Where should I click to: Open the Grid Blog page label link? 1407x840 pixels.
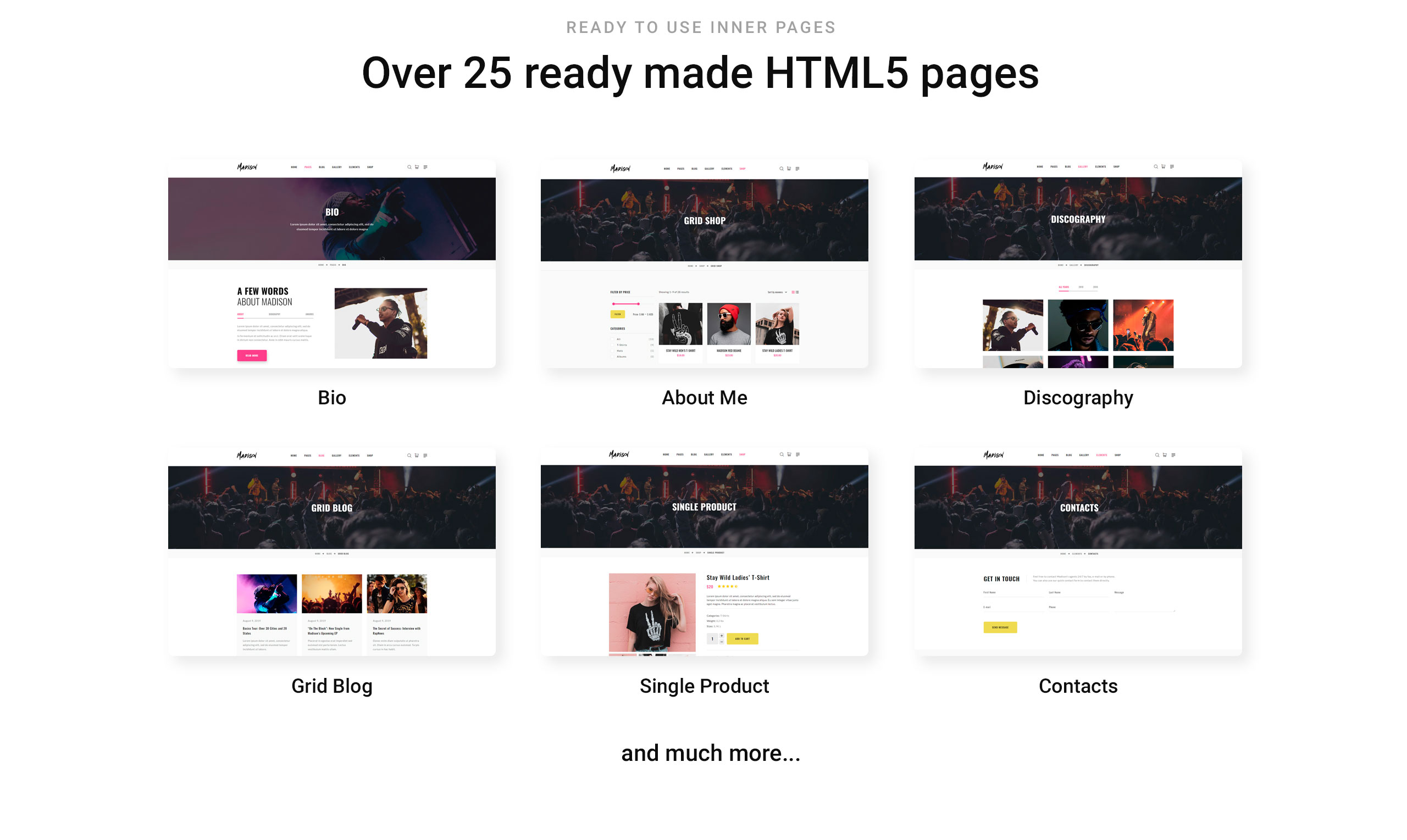tap(333, 687)
